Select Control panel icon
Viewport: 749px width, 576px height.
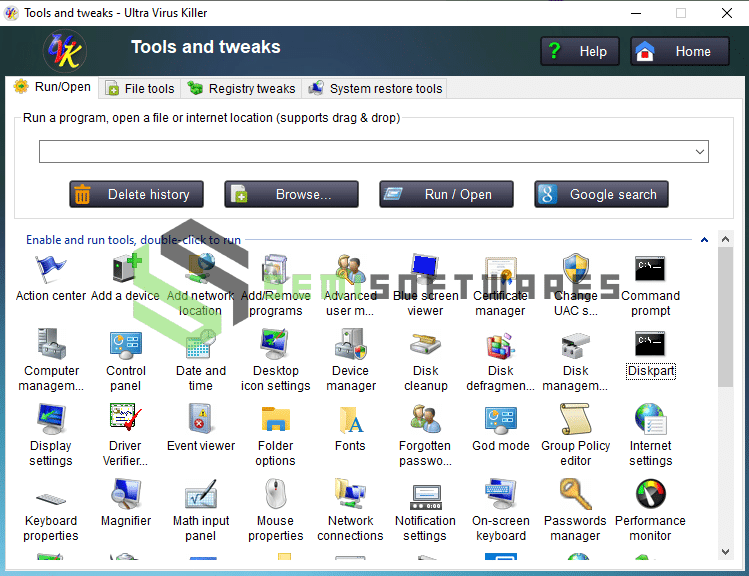click(x=126, y=344)
